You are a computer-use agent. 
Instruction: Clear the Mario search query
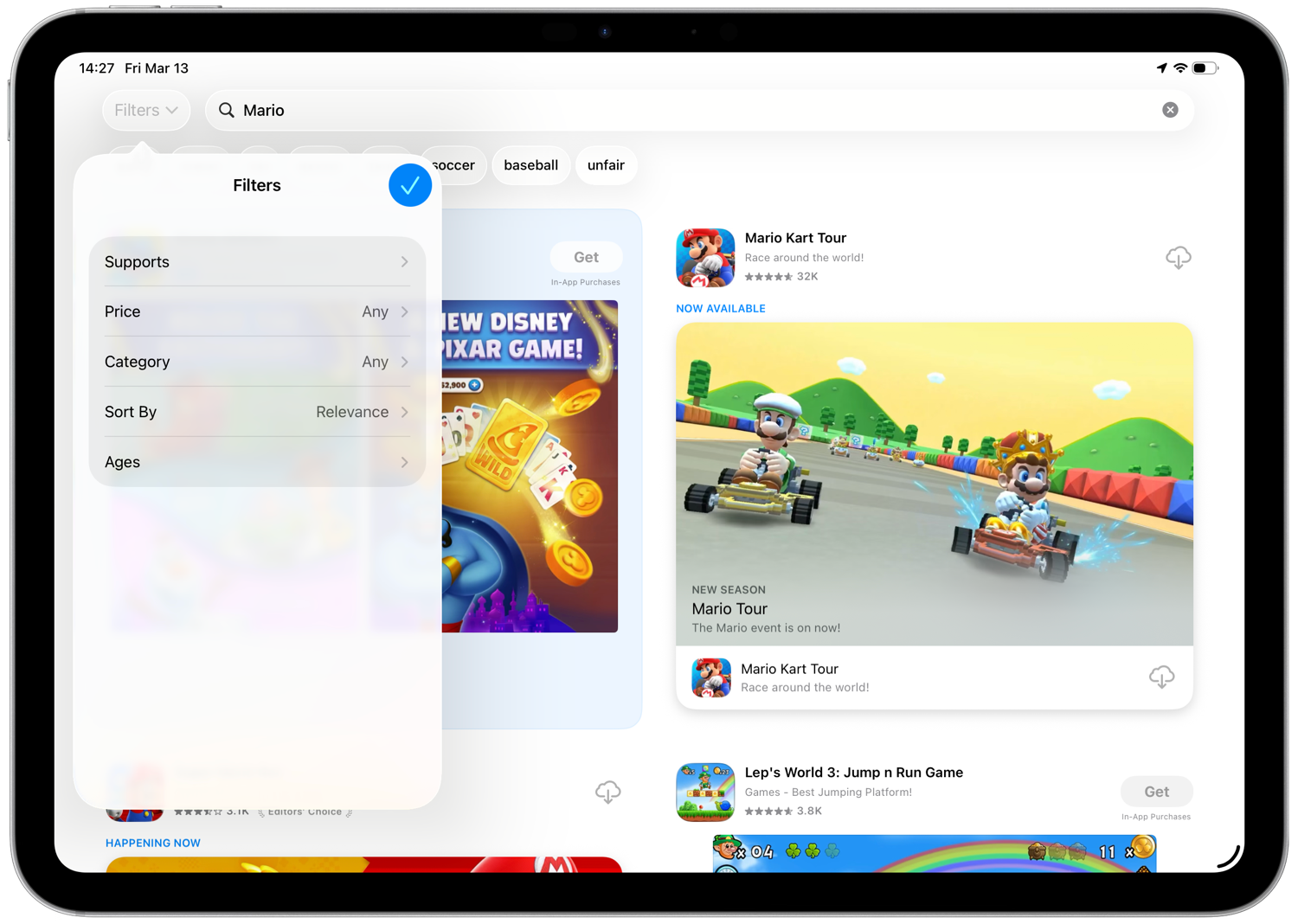coord(1171,110)
